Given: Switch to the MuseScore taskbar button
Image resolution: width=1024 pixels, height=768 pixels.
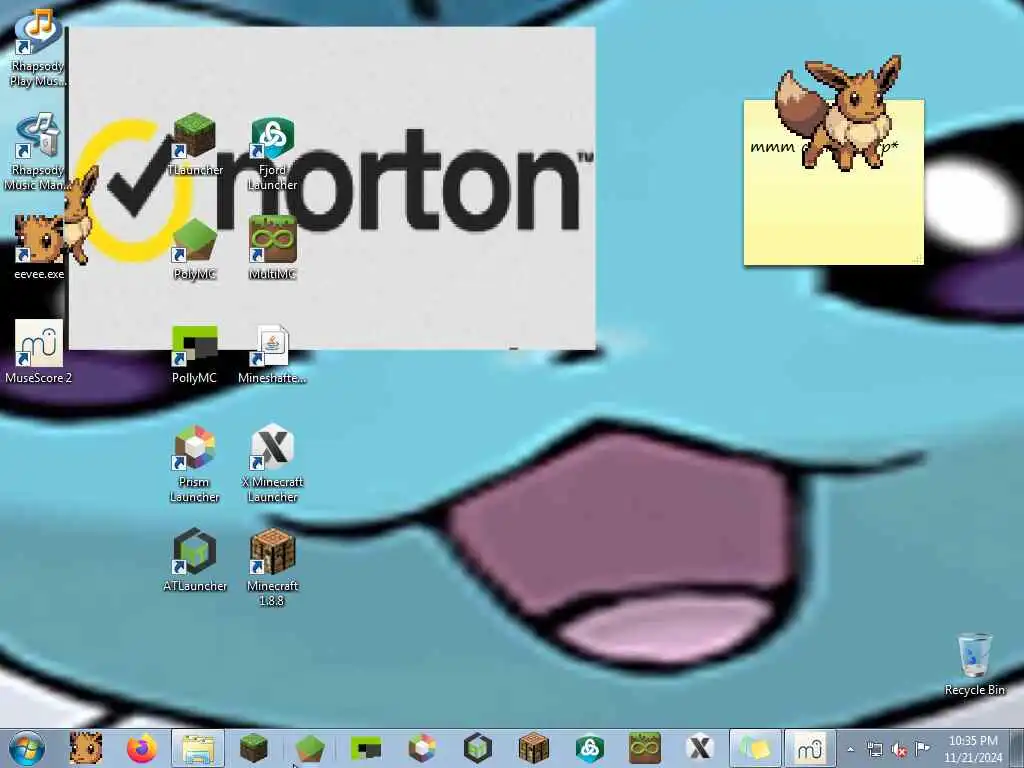Looking at the screenshot, I should [810, 748].
